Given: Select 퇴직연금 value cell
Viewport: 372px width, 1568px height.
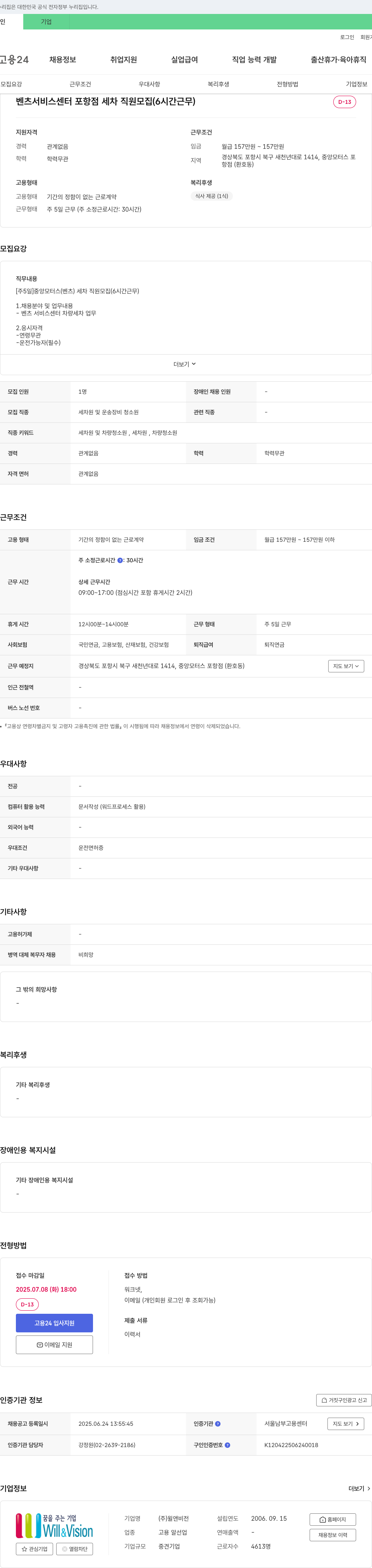Looking at the screenshot, I should pyautogui.click(x=314, y=644).
